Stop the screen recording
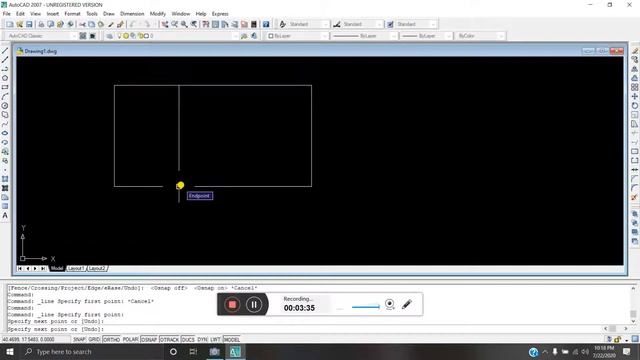Screen dimensions: 640x360 click(x=232, y=304)
